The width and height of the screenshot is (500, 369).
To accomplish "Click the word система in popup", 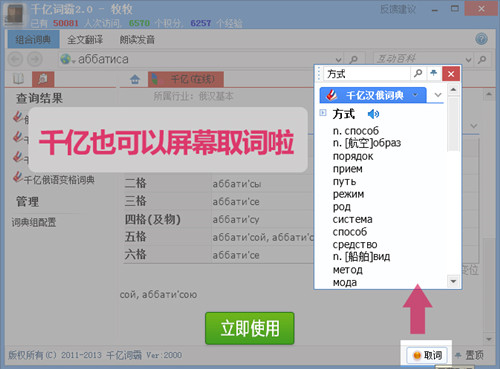I will (x=352, y=219).
